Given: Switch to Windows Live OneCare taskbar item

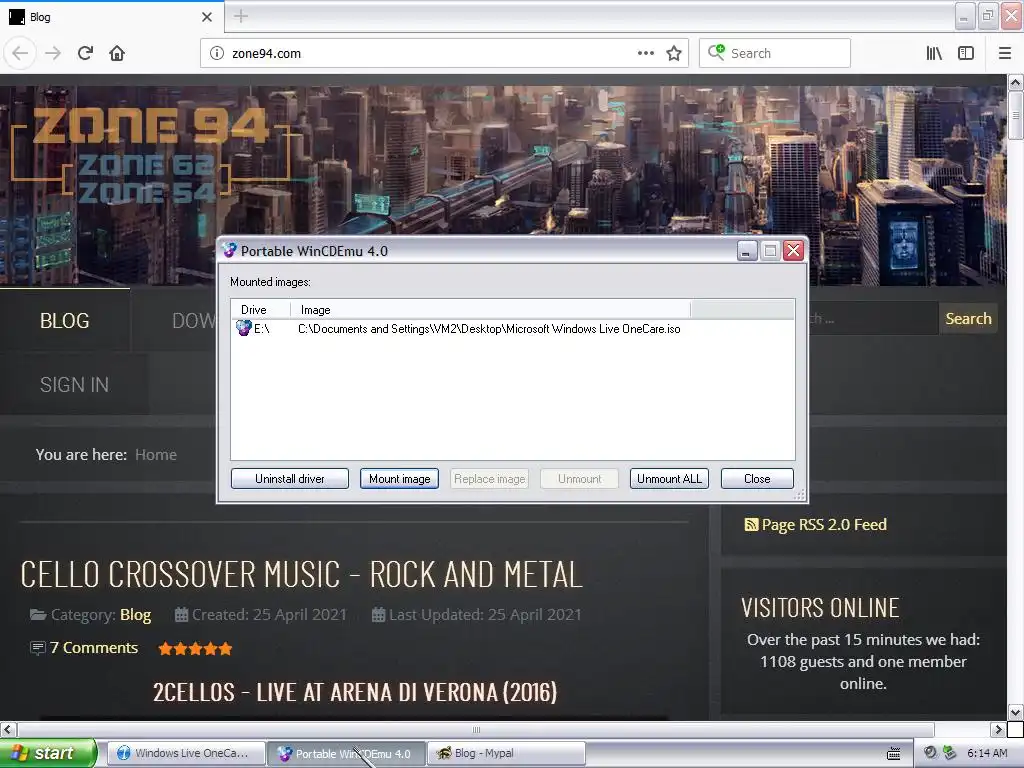Looking at the screenshot, I should pos(186,753).
